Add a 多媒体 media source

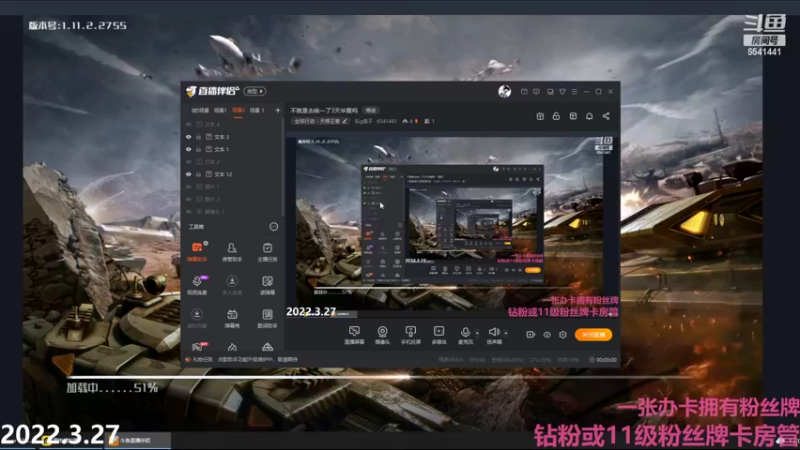(x=439, y=335)
